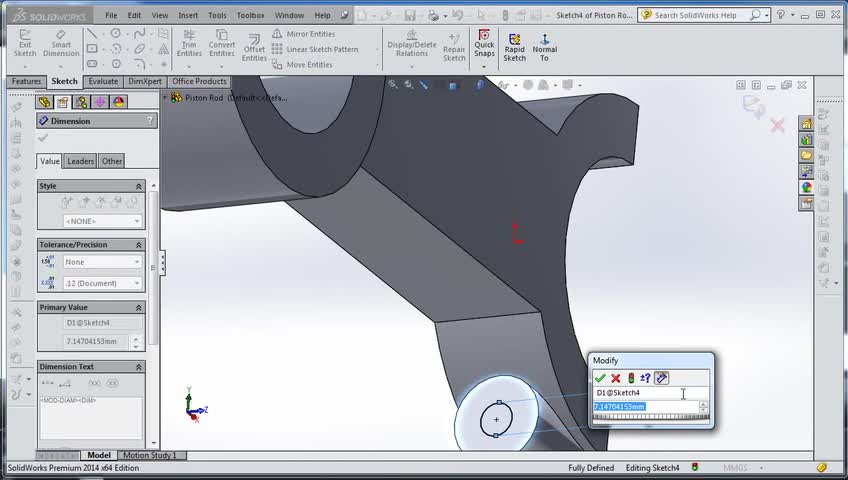The image size is (848, 480).
Task: Switch to the Other tab
Action: 111,161
